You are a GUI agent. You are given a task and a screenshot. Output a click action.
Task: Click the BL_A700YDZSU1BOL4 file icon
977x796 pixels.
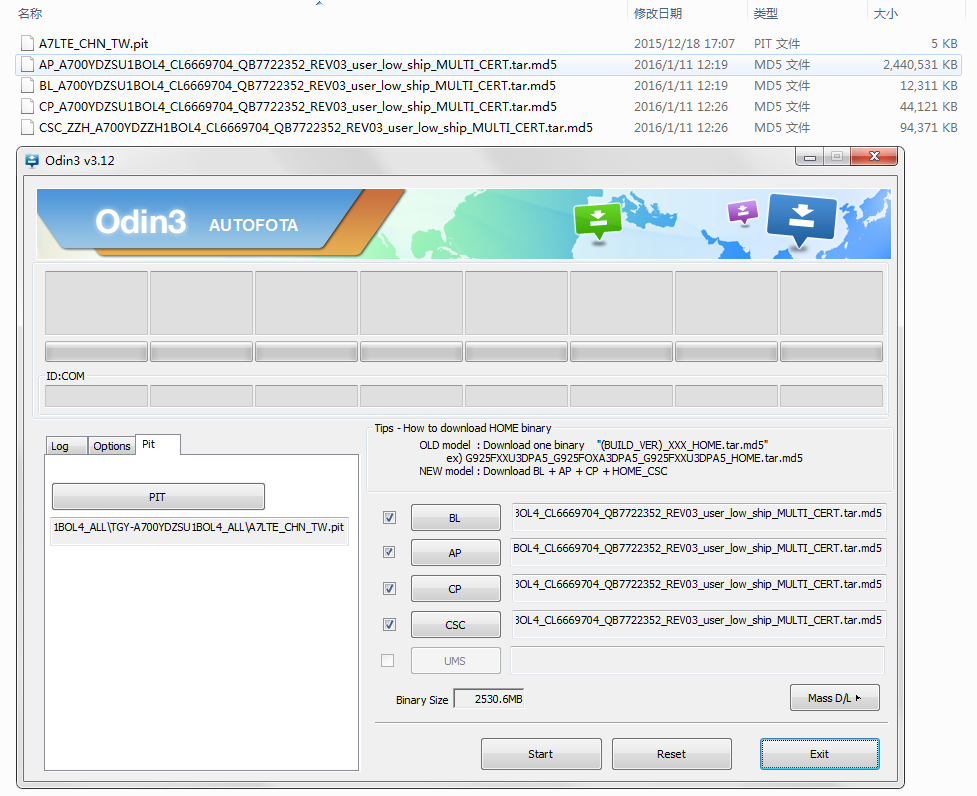coord(27,85)
